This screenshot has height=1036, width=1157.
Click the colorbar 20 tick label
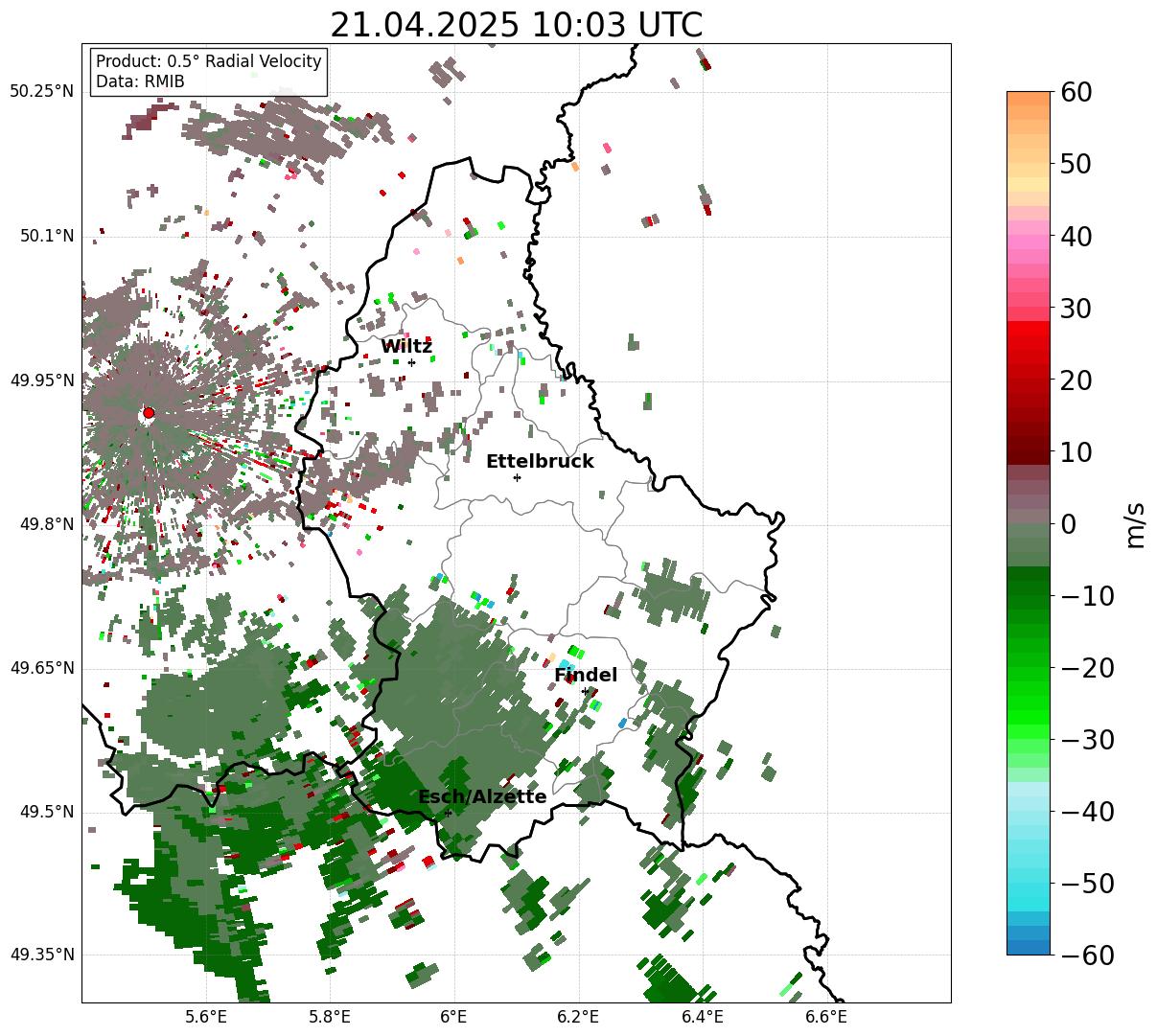tap(1076, 380)
